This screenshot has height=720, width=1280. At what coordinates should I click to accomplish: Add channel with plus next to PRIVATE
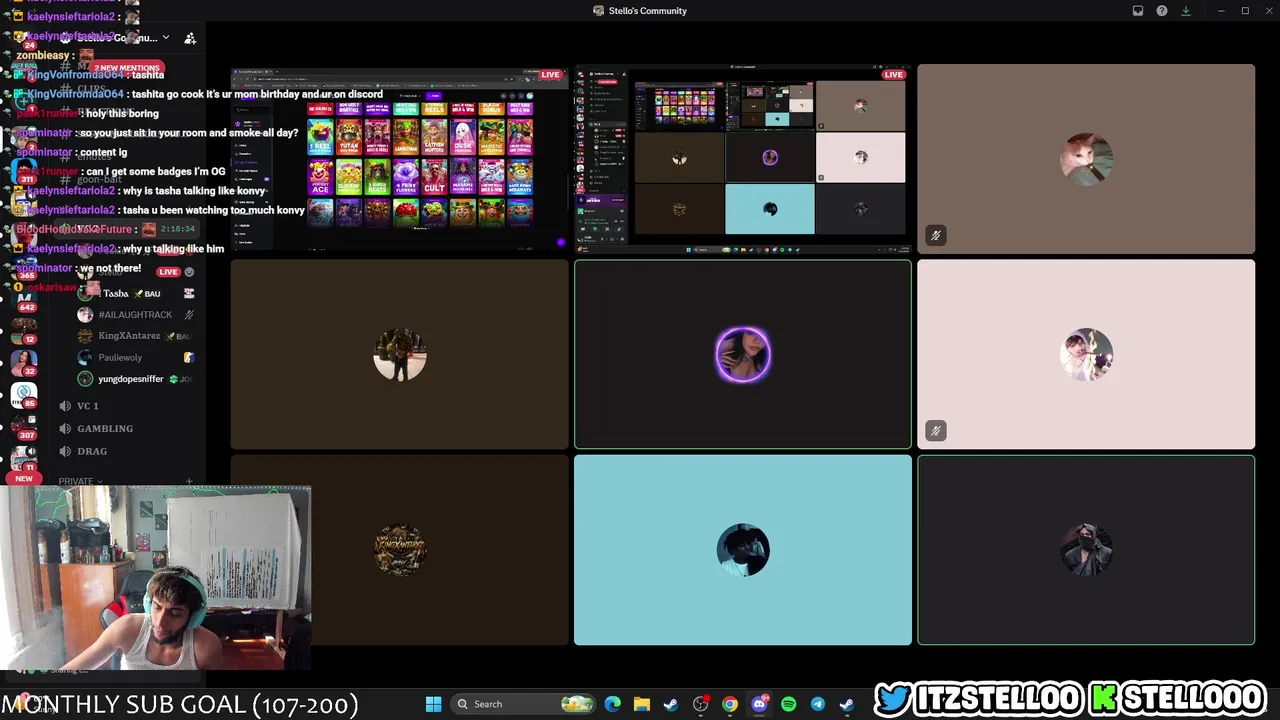[189, 481]
